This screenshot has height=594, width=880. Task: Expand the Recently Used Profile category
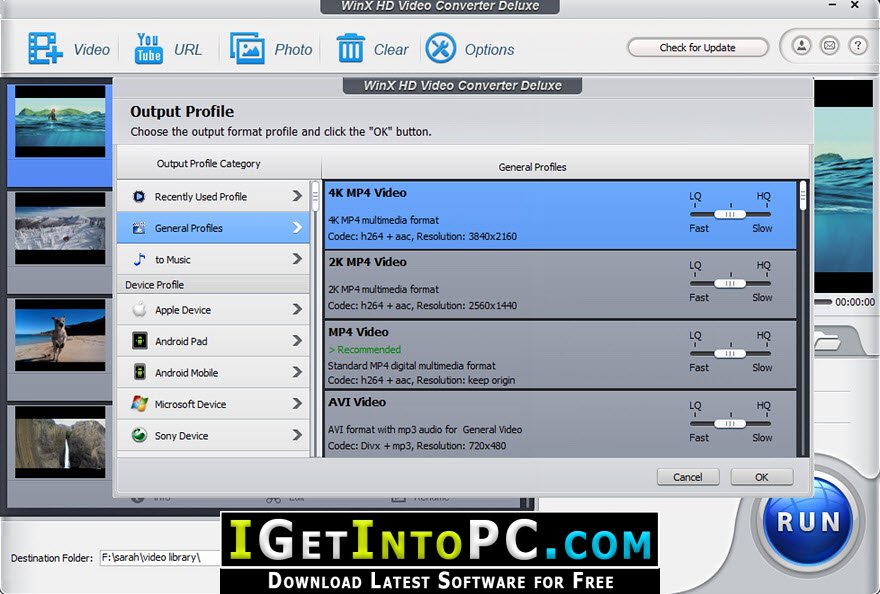pos(213,196)
